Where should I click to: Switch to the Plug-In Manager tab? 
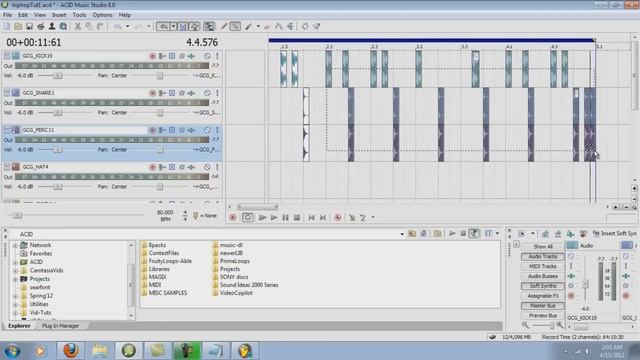click(x=60, y=326)
